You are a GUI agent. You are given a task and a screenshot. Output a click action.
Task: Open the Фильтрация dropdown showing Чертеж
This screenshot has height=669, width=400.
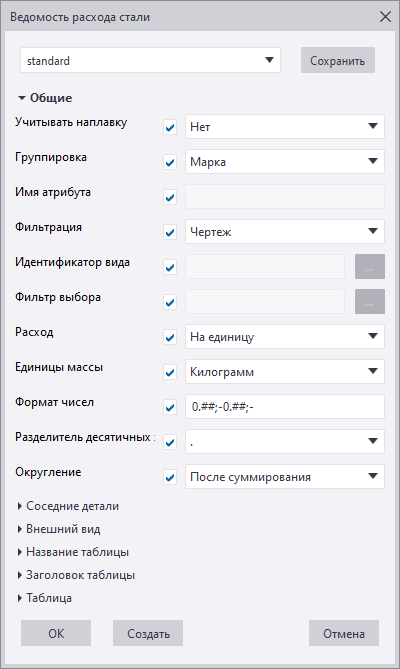[285, 231]
